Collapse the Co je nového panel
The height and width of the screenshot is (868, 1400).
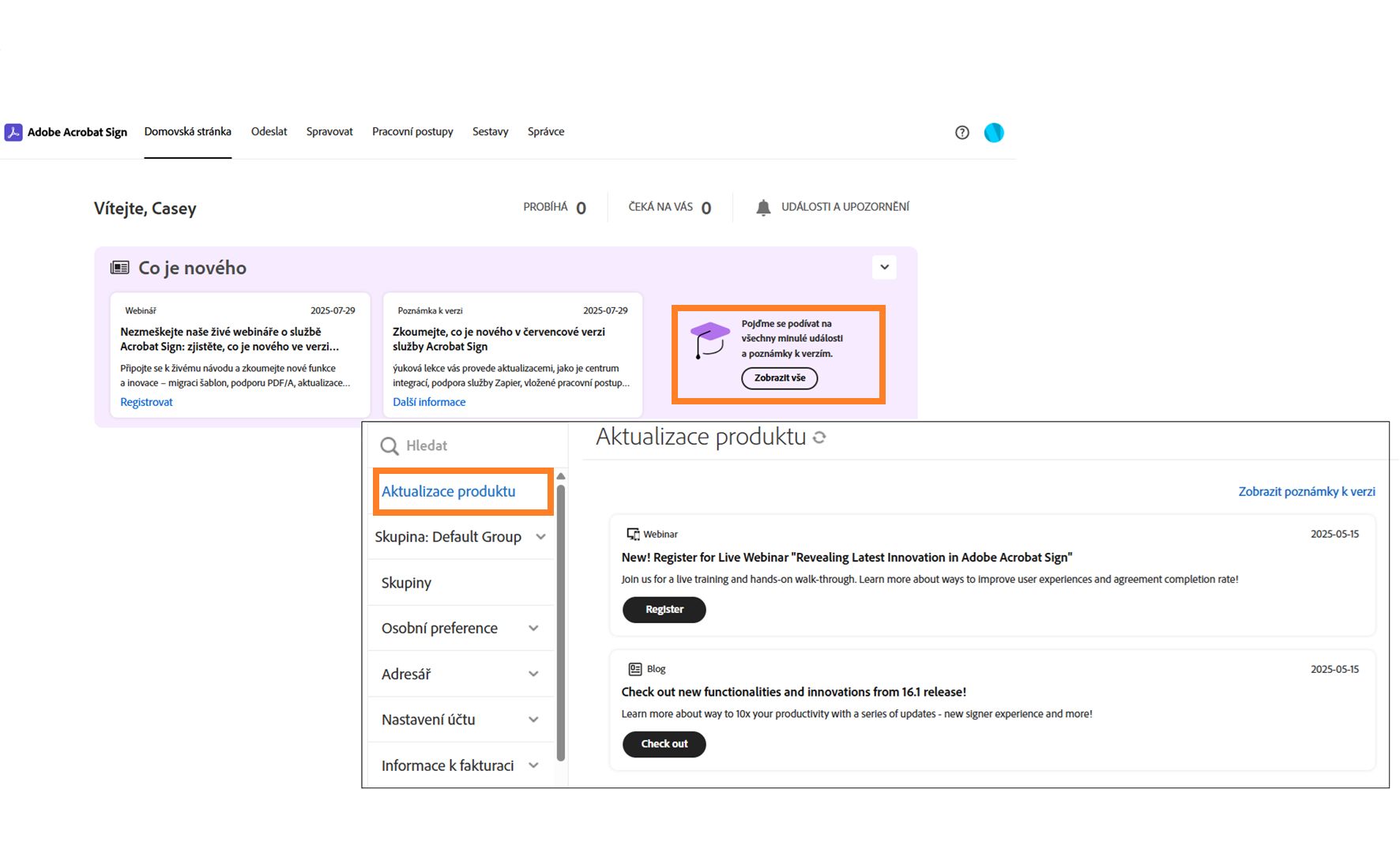click(x=884, y=267)
